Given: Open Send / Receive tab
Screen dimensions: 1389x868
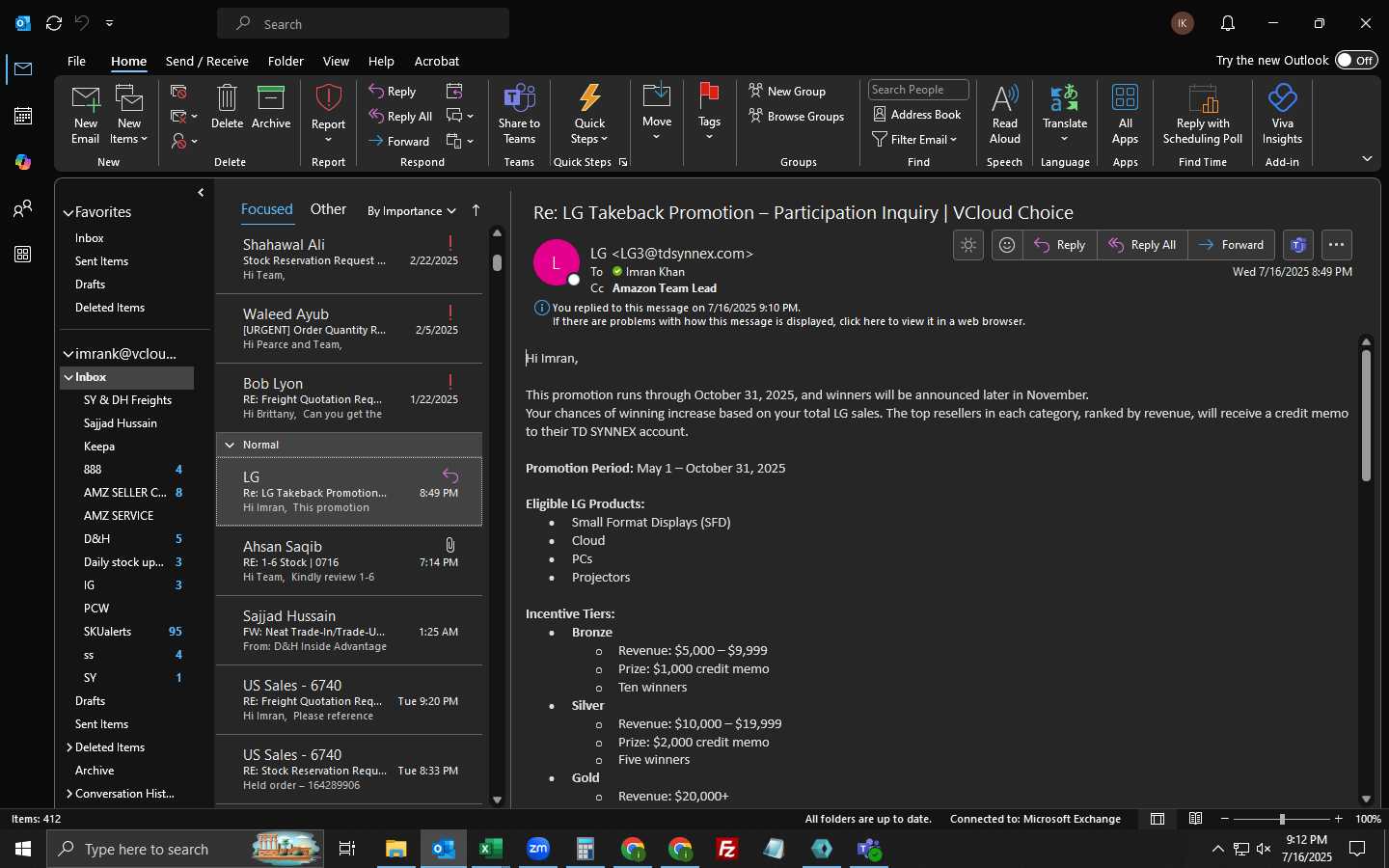Looking at the screenshot, I should pos(207,61).
